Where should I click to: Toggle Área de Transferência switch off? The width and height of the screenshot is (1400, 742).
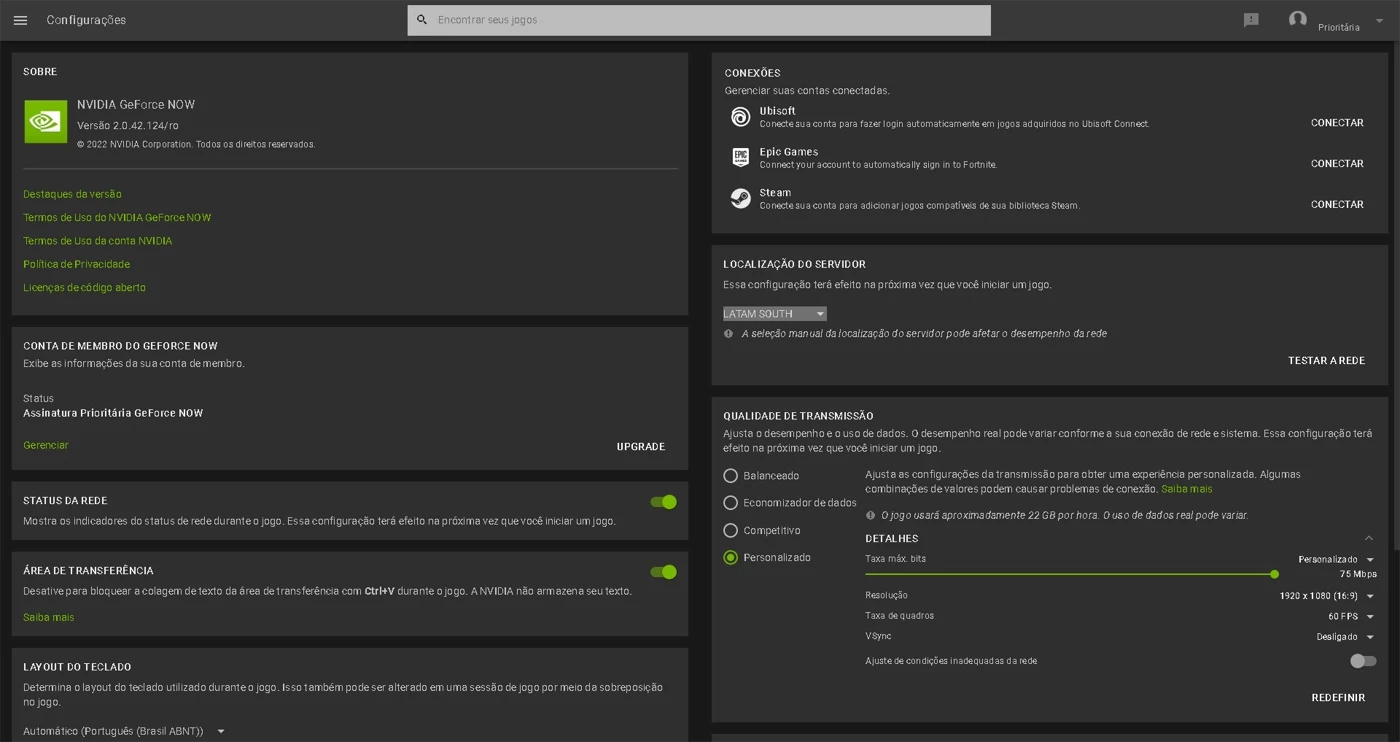(663, 572)
